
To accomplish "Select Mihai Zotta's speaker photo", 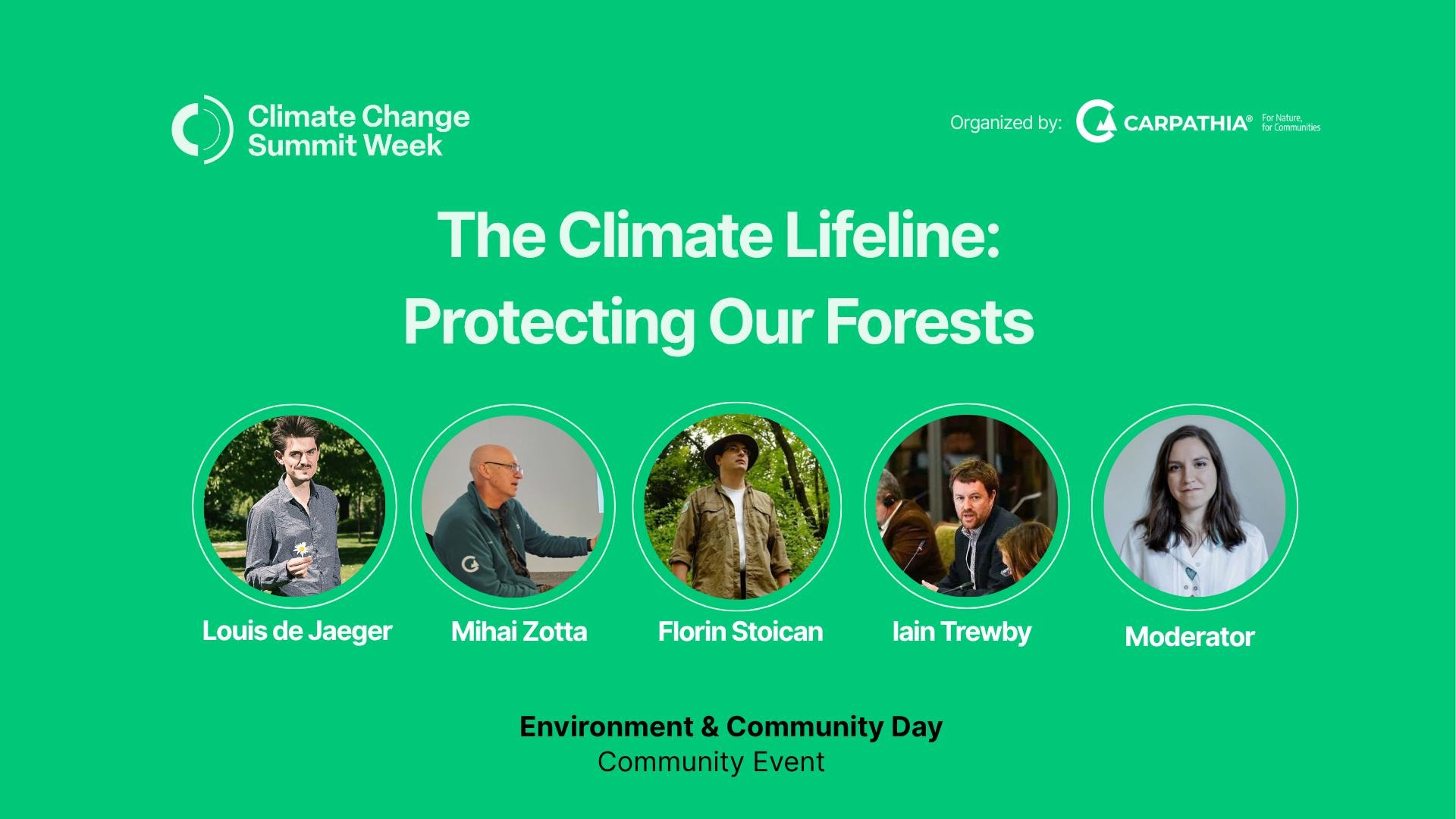I will point(513,506).
